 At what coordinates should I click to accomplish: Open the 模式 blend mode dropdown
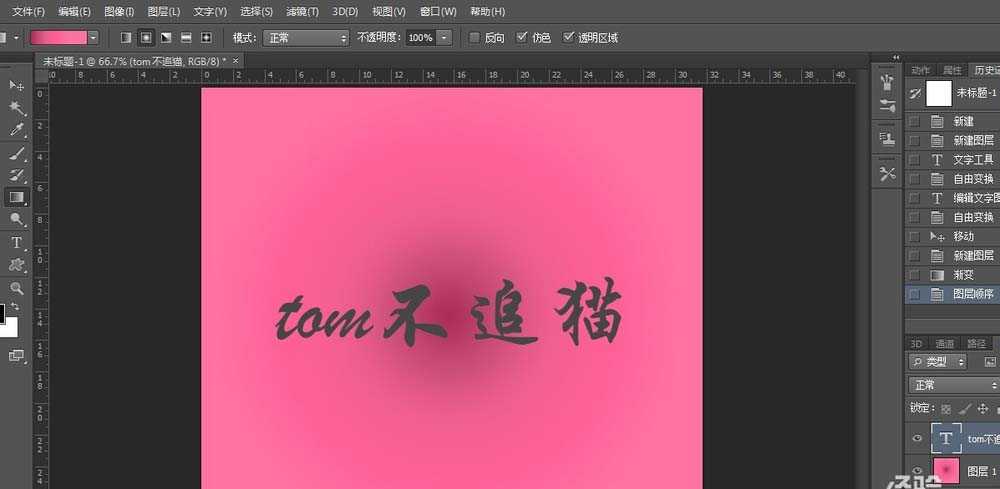(x=305, y=38)
